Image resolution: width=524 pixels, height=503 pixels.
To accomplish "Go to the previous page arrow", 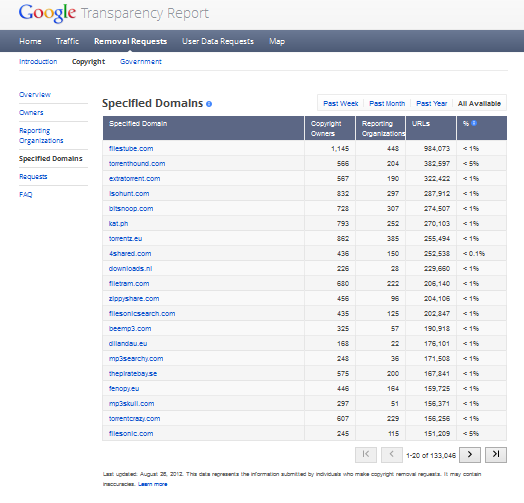I will tap(392, 455).
